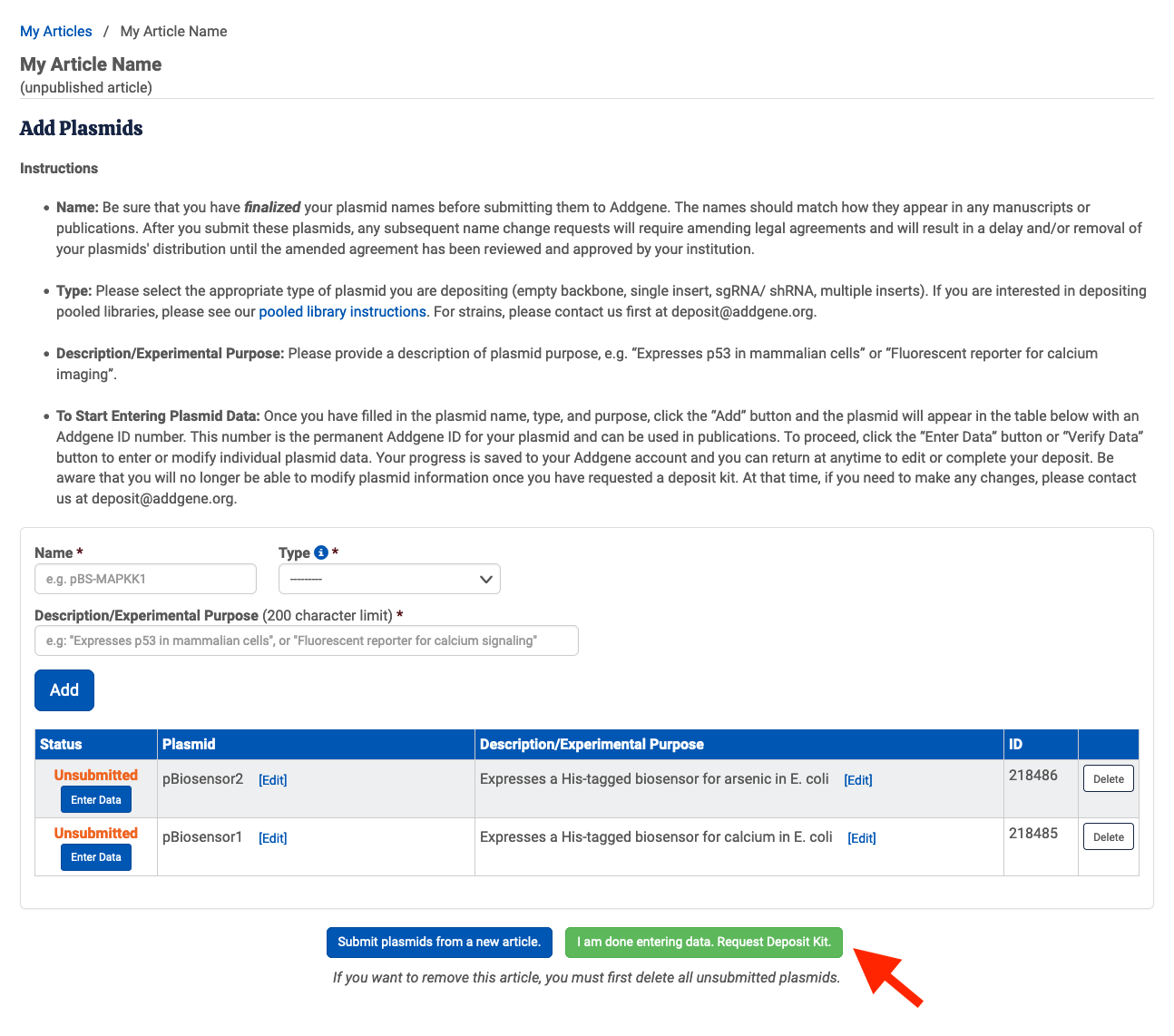Click the ID 218486 table cell

[x=1032, y=776]
